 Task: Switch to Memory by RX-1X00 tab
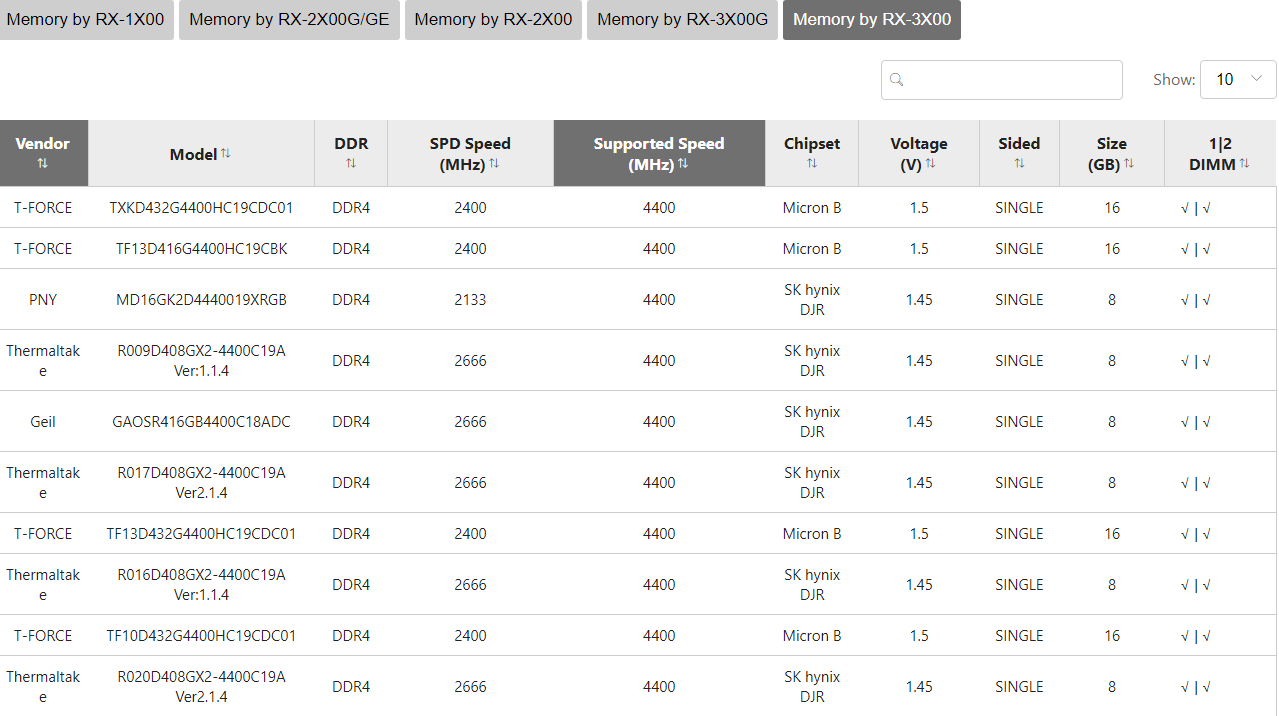click(x=86, y=20)
